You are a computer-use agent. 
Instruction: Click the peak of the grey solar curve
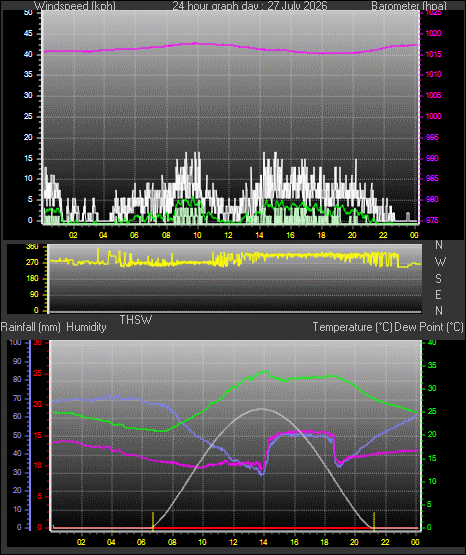[x=262, y=409]
